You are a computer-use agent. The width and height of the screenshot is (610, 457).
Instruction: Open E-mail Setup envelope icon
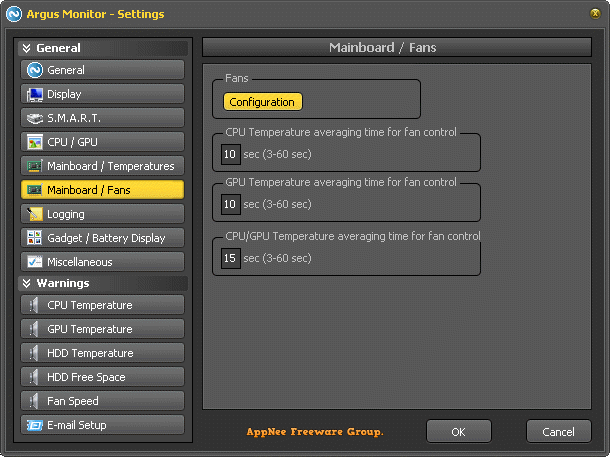tap(34, 425)
